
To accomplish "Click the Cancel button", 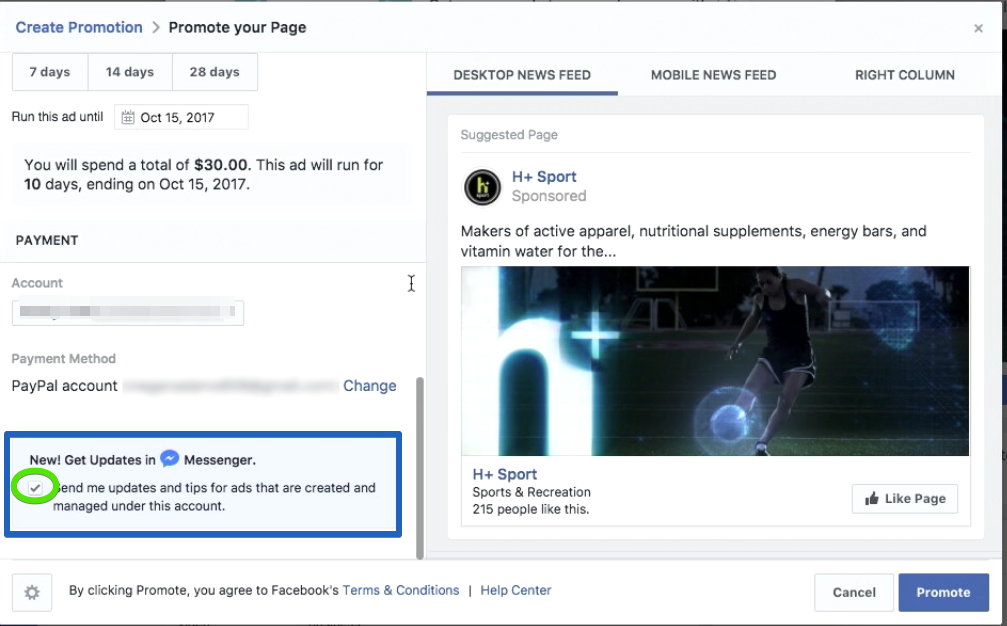I will (x=854, y=592).
